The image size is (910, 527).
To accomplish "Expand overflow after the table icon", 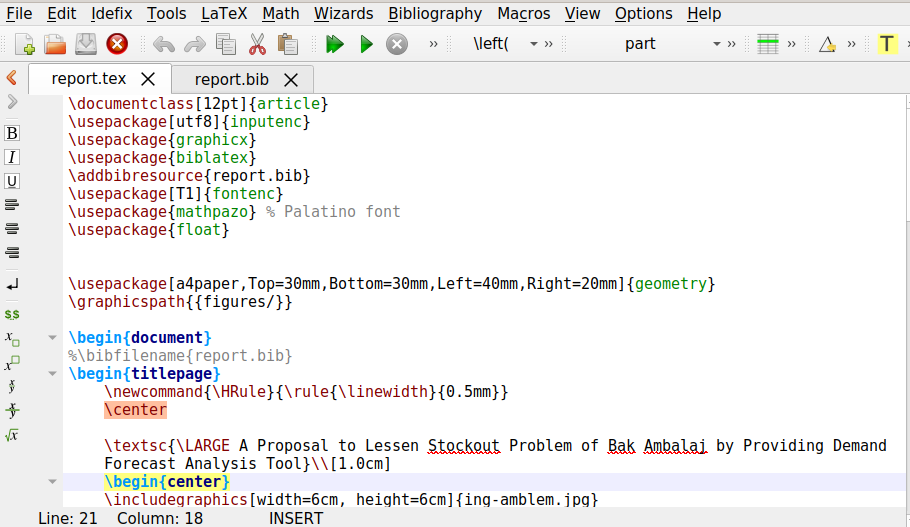I will 791,44.
